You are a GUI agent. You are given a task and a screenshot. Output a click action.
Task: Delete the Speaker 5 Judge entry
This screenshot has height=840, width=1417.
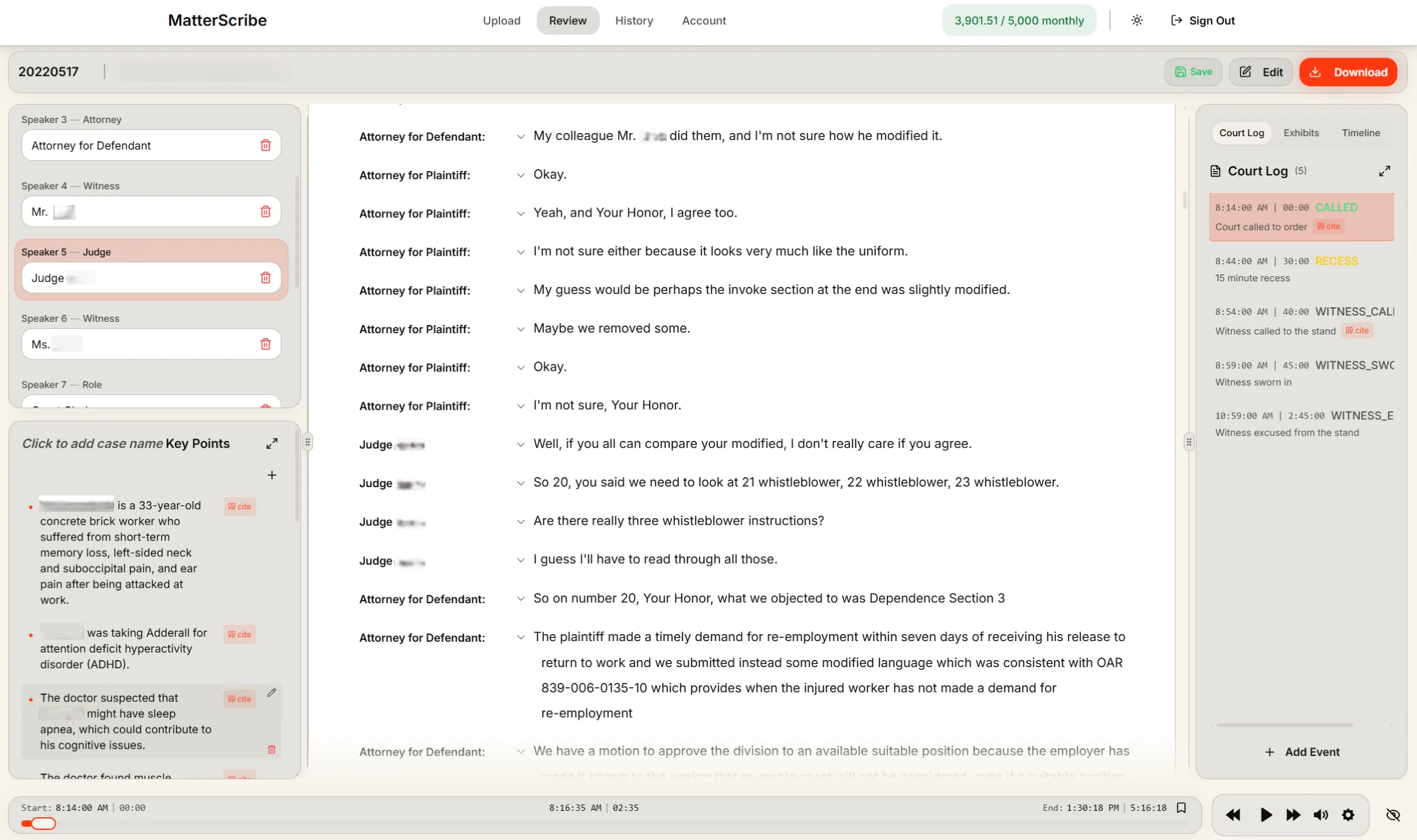coord(266,277)
